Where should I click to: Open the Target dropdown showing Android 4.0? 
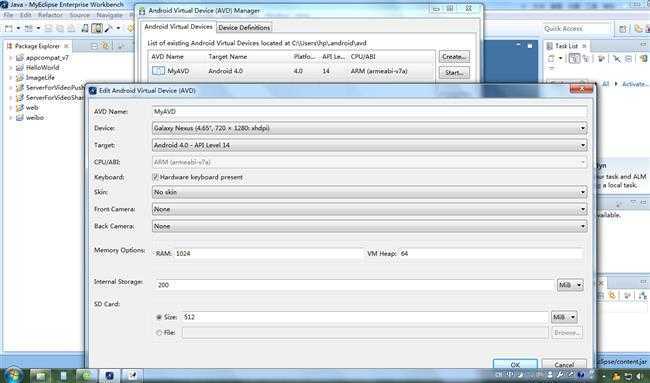[369, 145]
